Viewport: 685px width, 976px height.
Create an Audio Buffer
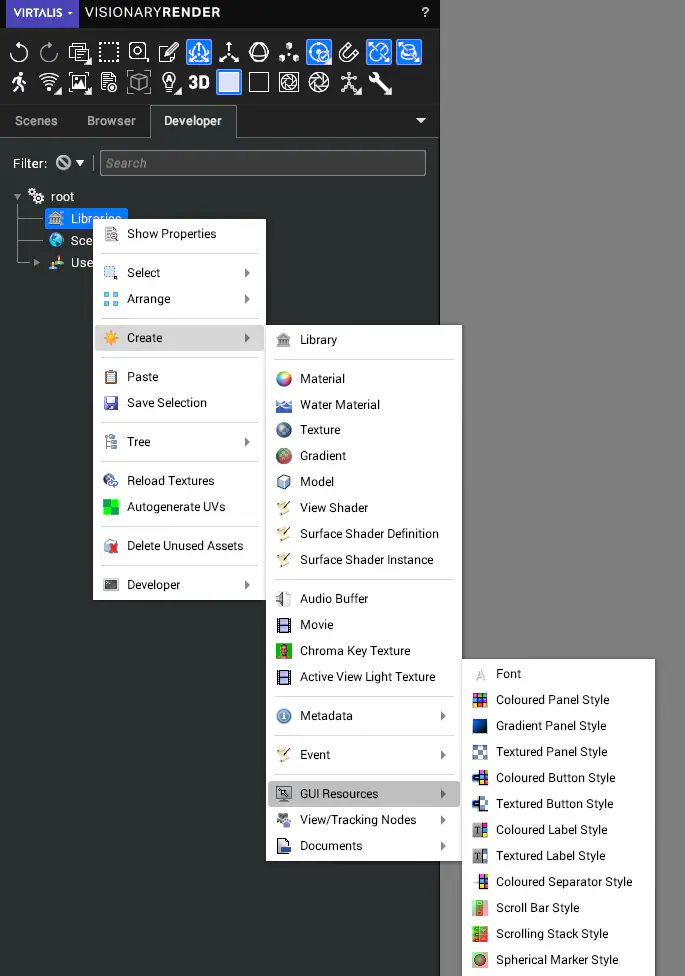click(x=364, y=599)
